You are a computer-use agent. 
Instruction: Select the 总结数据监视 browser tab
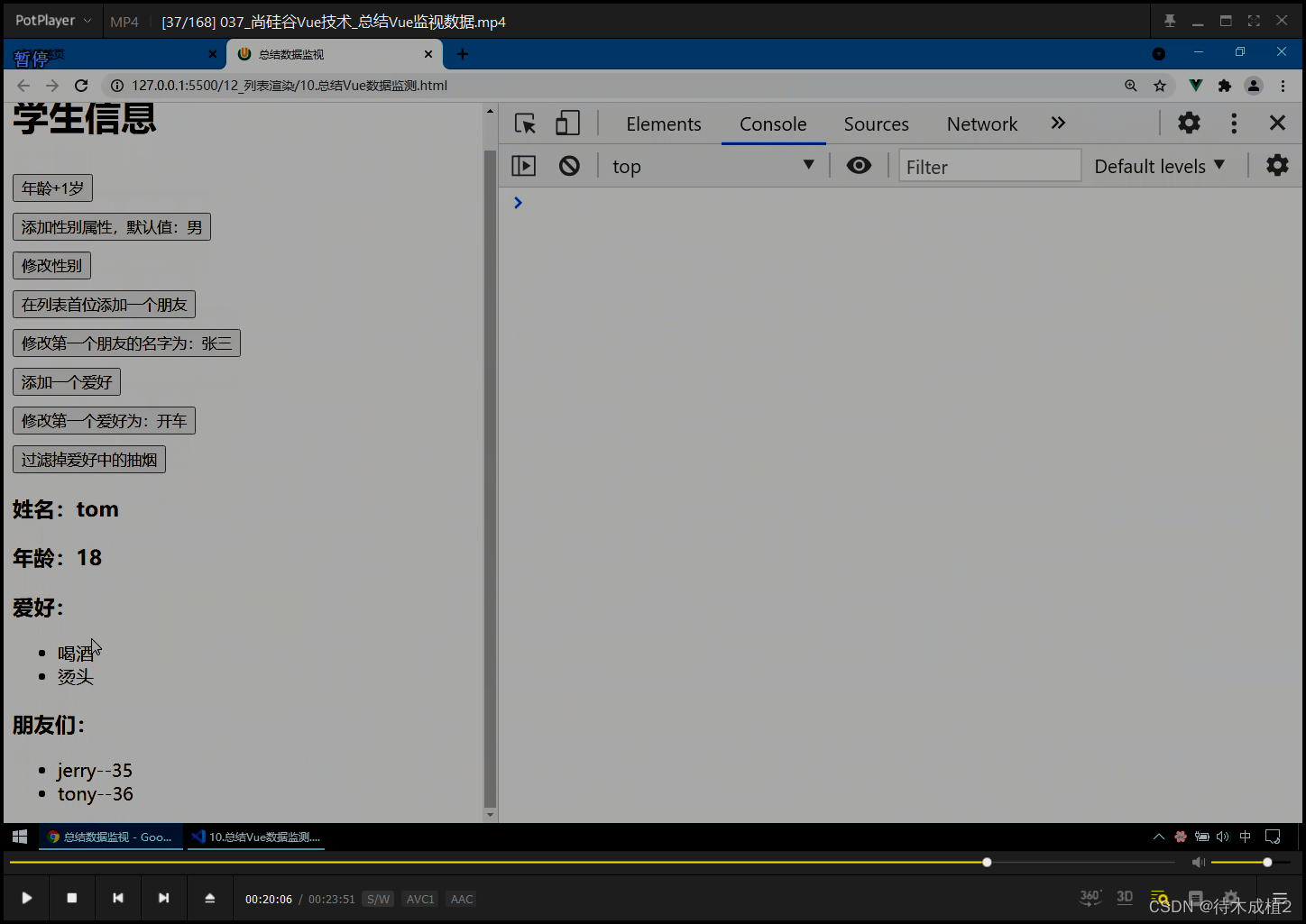click(x=334, y=54)
